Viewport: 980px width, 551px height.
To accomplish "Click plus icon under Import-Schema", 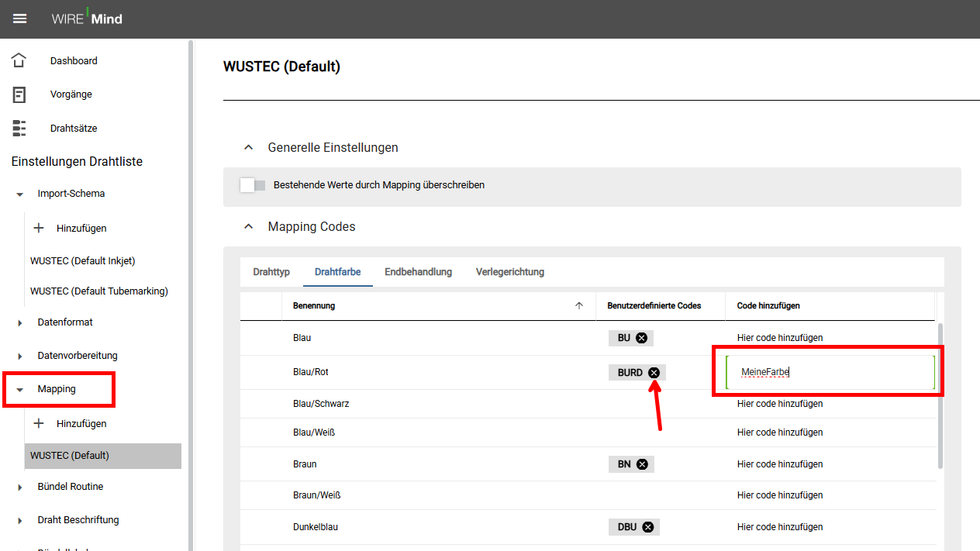I will [x=39, y=228].
